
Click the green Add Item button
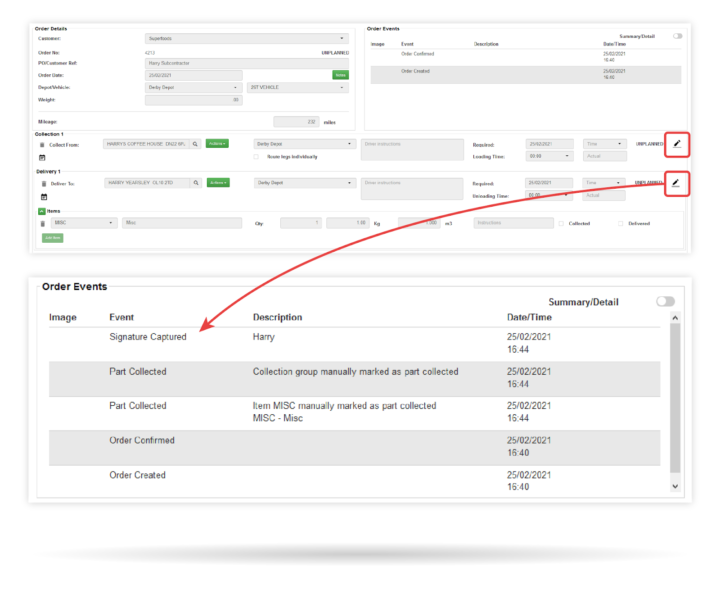[x=53, y=238]
